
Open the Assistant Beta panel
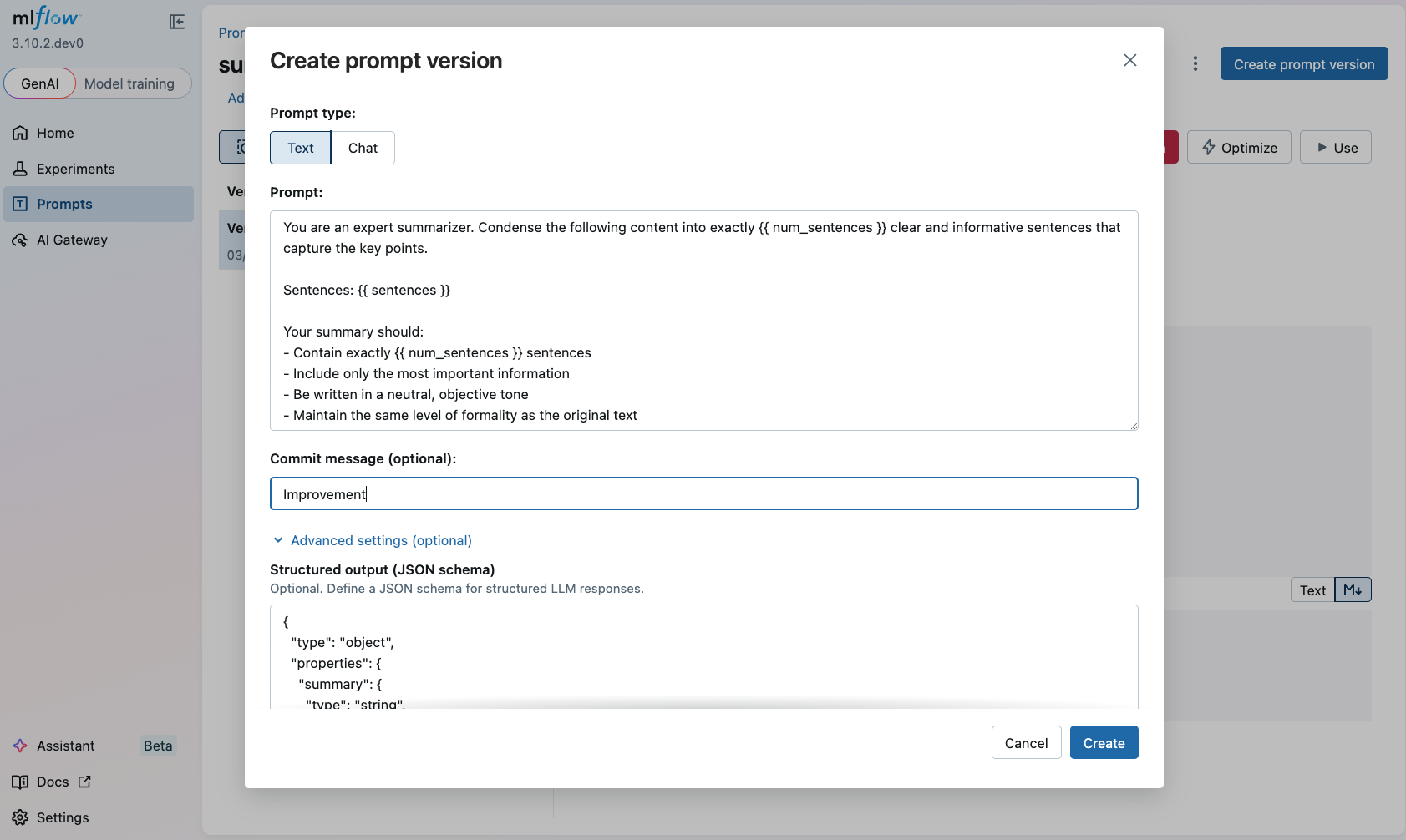pyautogui.click(x=63, y=745)
